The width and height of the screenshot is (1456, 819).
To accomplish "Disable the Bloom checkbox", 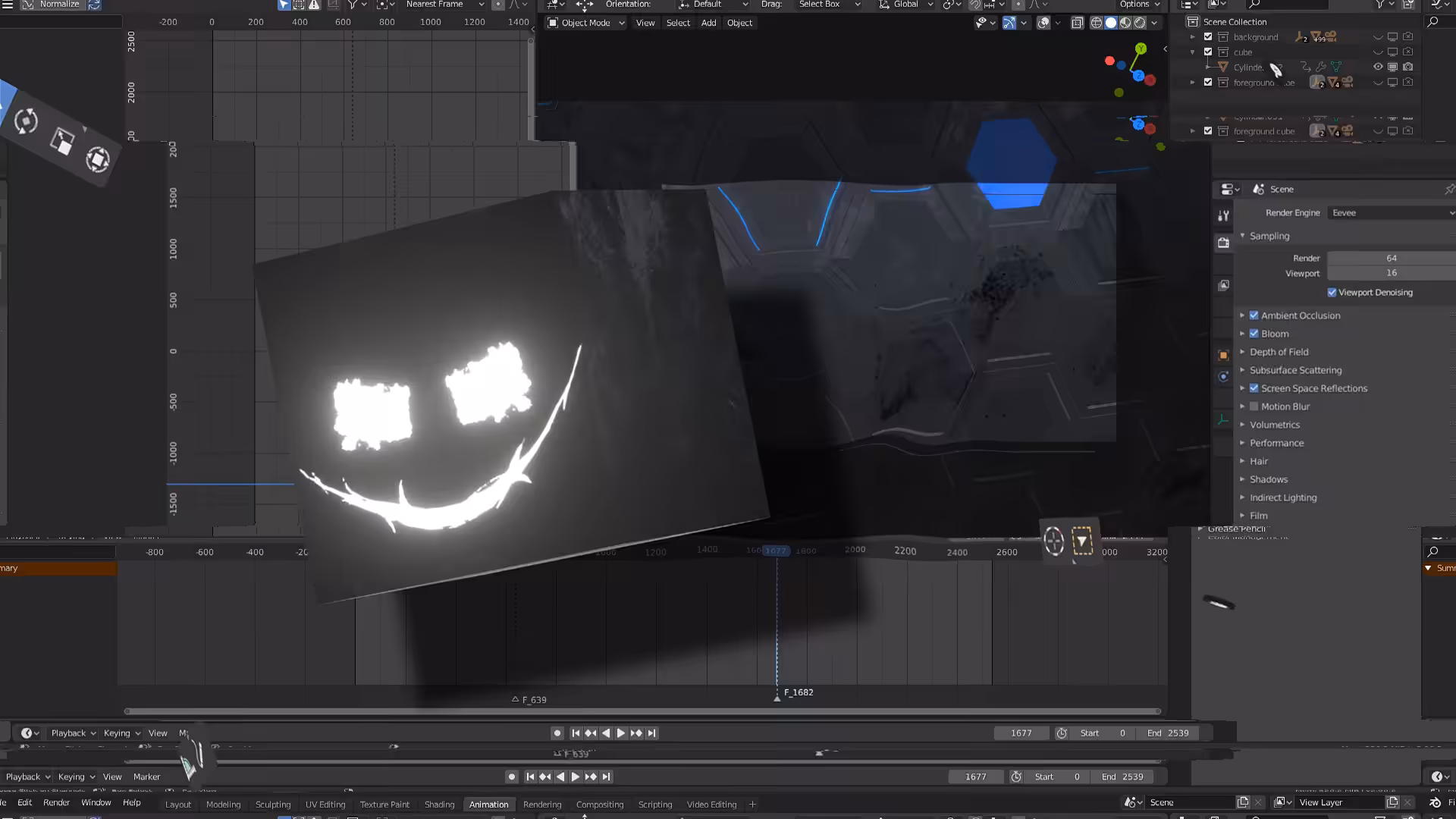I will click(1254, 334).
